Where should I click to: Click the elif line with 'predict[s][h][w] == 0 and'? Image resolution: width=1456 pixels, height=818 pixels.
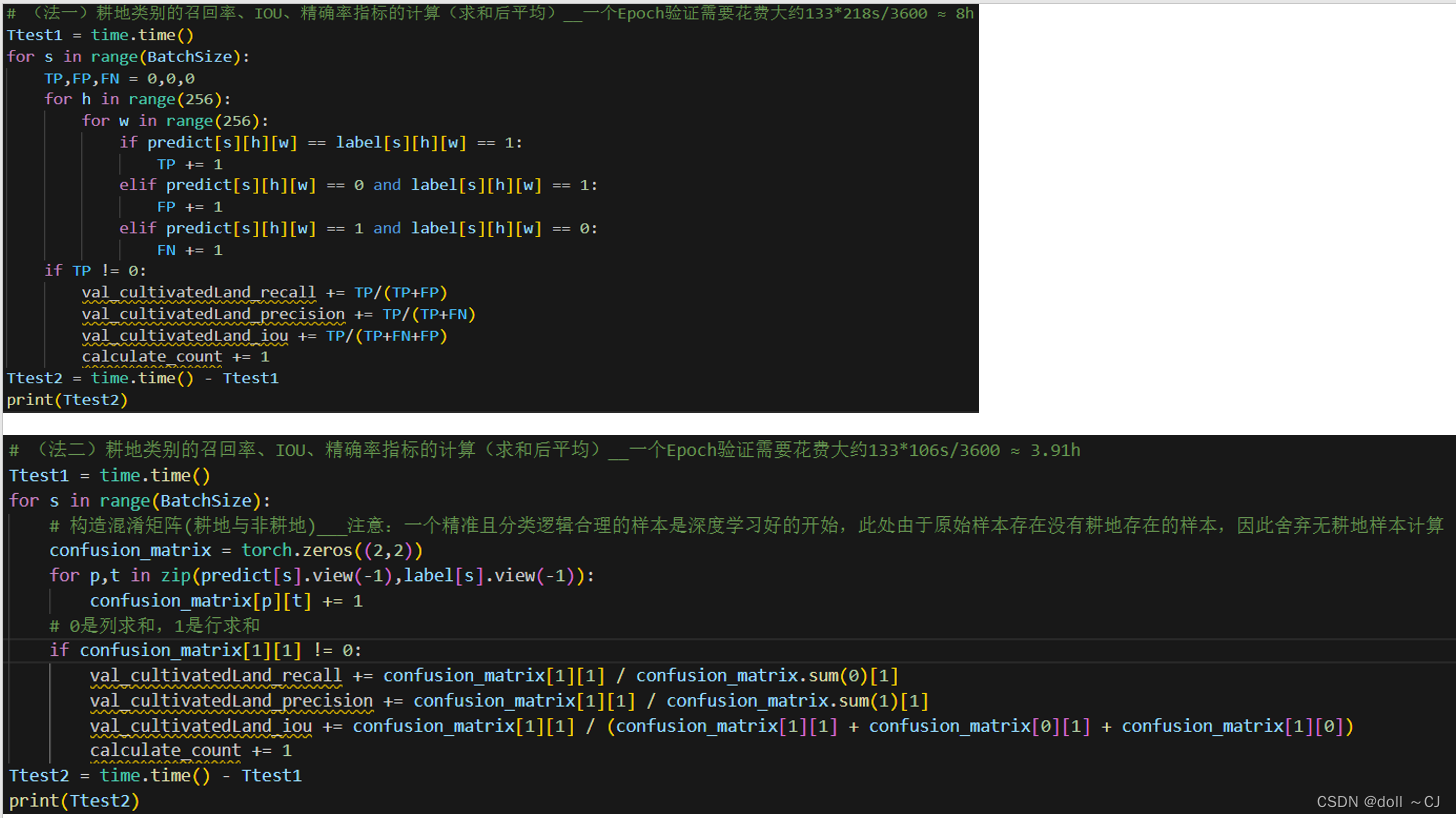[x=359, y=185]
